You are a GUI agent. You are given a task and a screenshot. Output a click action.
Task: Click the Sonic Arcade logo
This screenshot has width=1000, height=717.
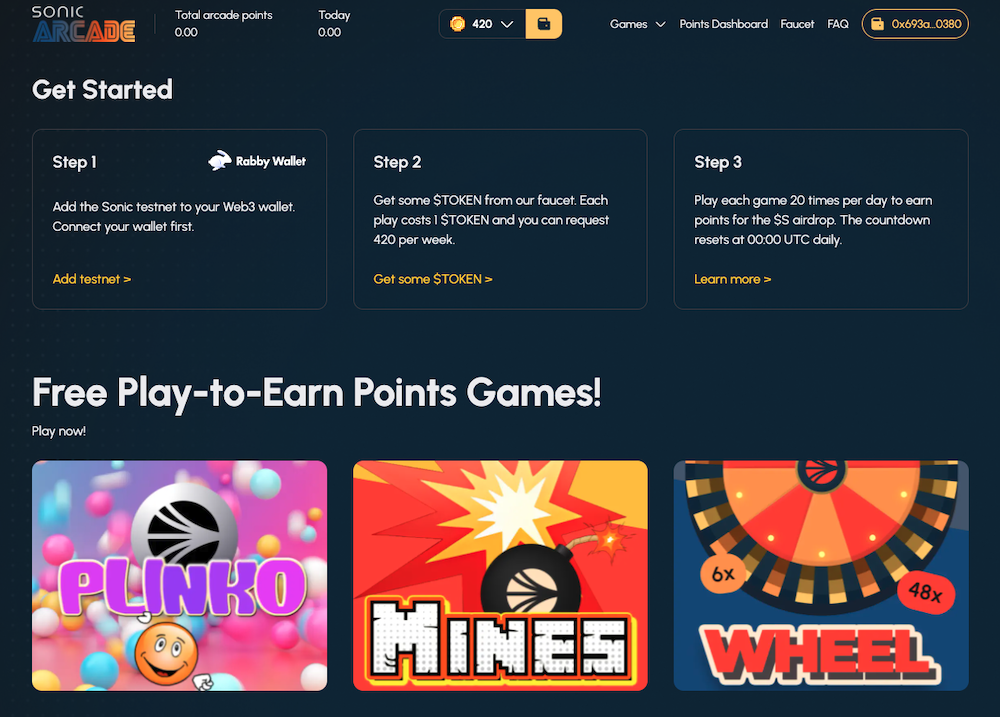[x=84, y=24]
